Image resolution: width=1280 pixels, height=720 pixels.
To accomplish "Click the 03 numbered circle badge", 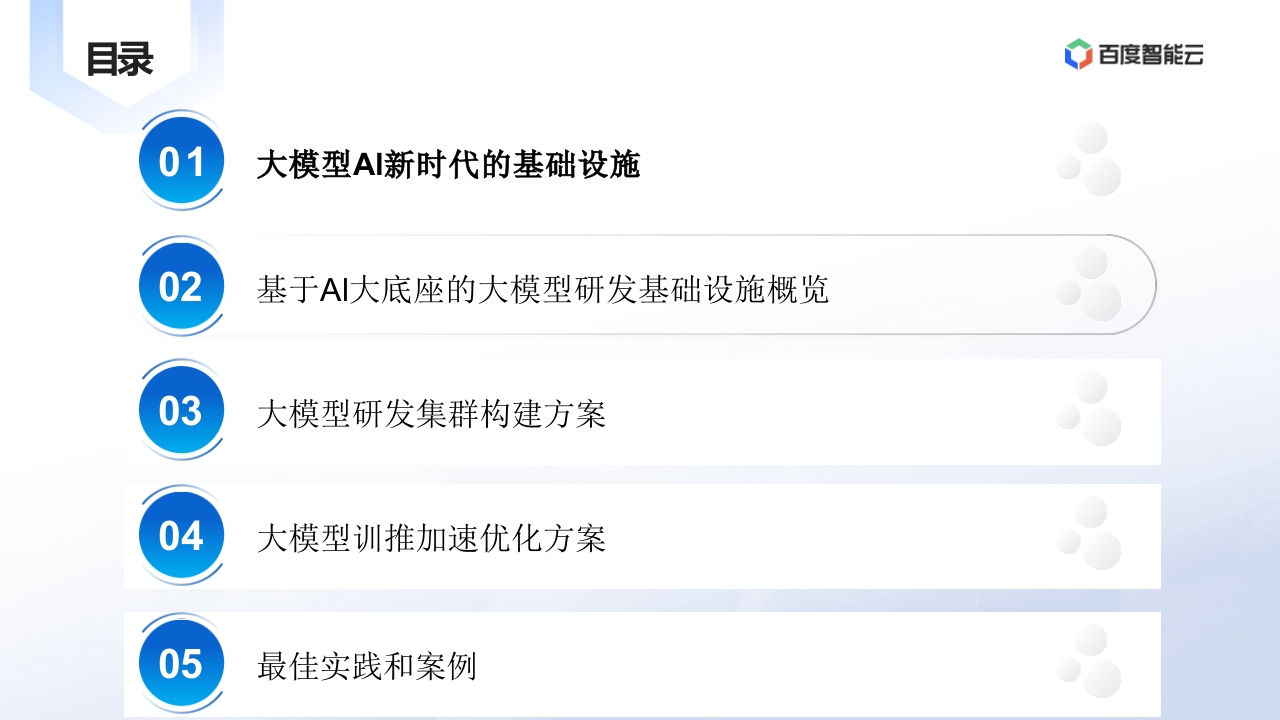I will tap(181, 411).
